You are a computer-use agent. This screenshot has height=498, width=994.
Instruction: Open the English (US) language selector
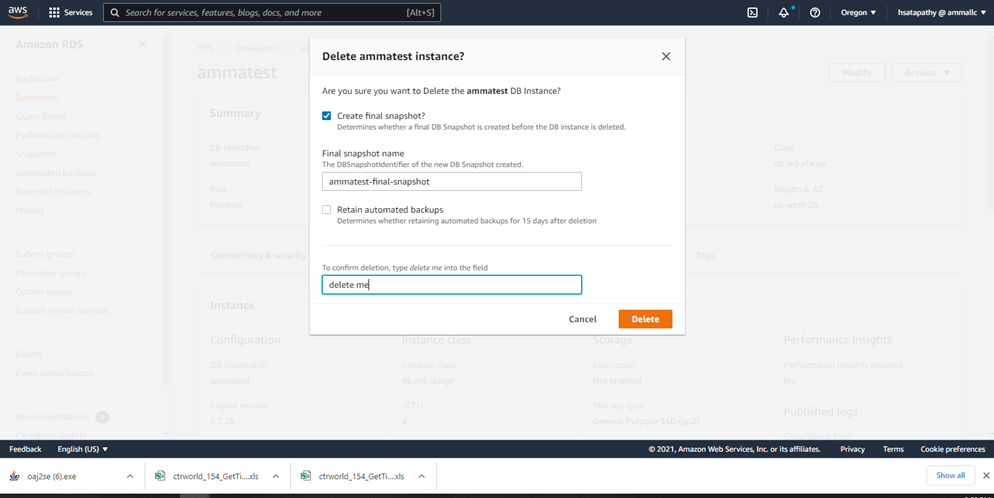click(x=82, y=450)
